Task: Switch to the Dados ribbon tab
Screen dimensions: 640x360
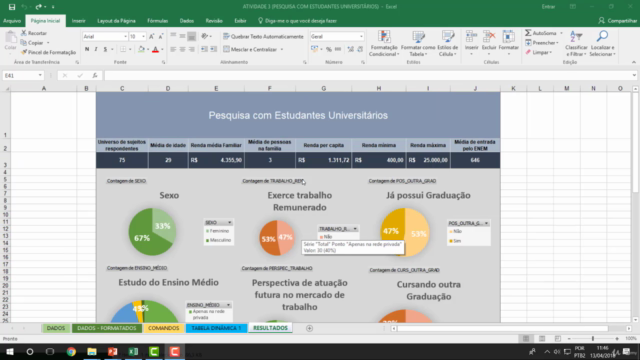Action: 187,21
